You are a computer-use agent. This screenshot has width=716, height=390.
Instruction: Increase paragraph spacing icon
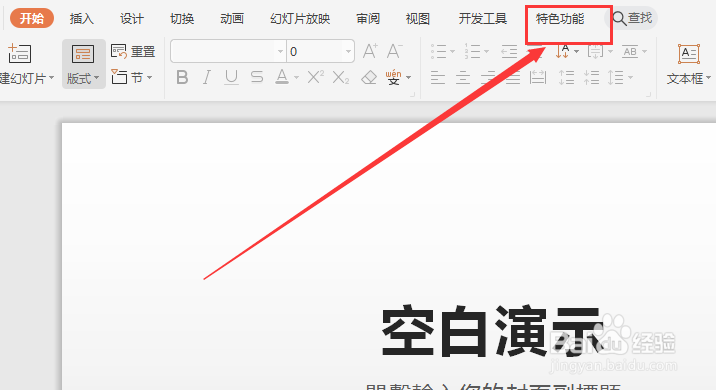point(566,78)
